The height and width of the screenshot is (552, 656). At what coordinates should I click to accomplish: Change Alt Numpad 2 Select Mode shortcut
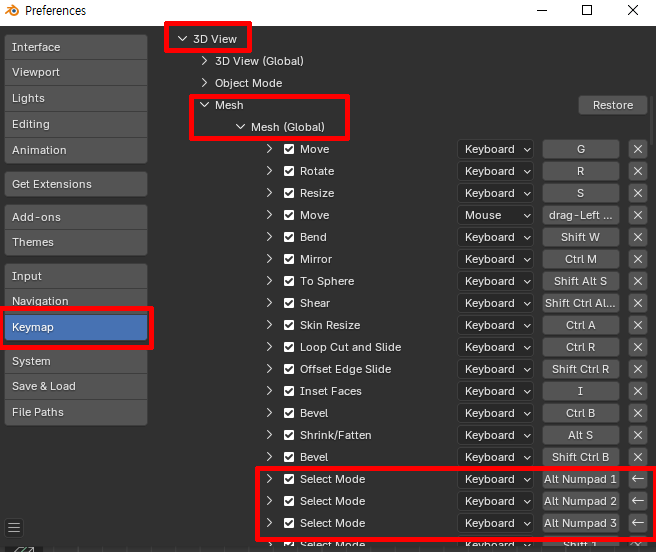click(581, 501)
